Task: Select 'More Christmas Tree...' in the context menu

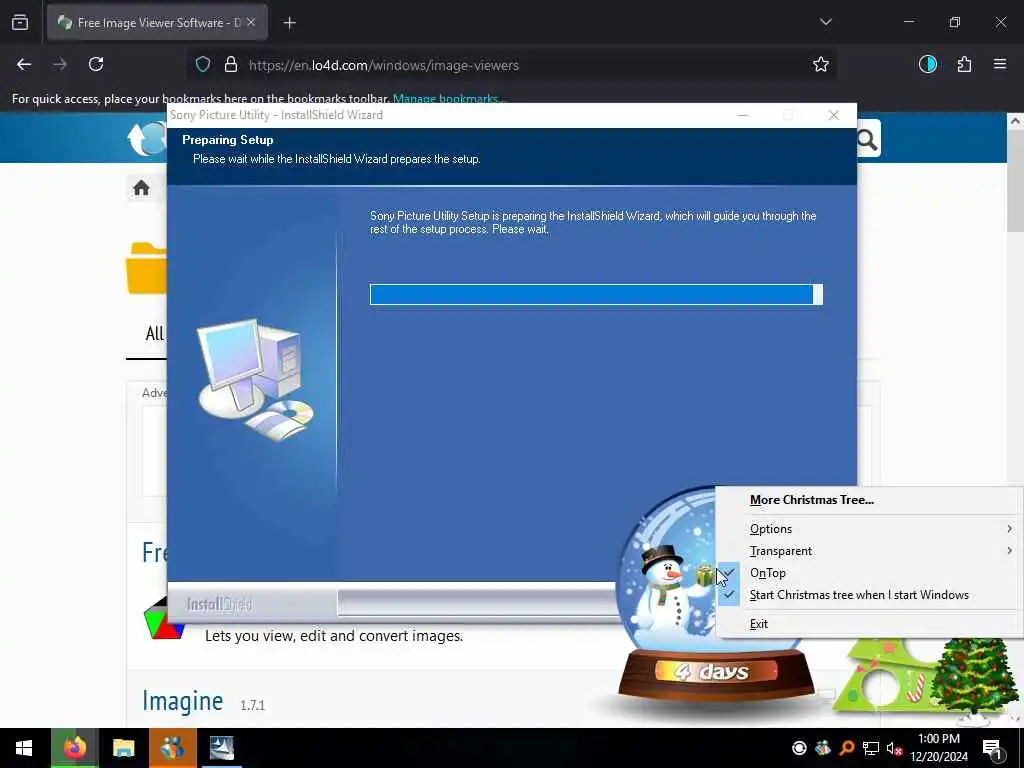Action: click(x=811, y=500)
